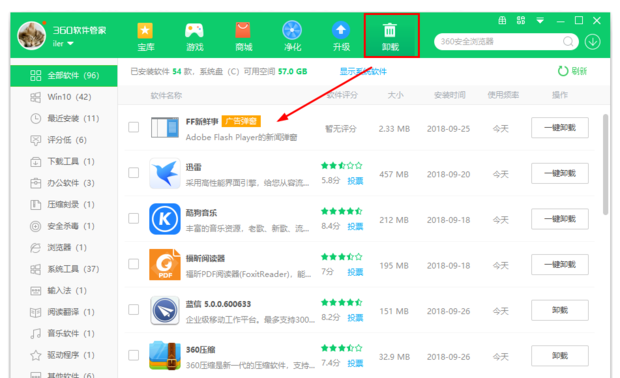The width and height of the screenshot is (620, 378).
Task: Click the search magnifier icon
Action: click(568, 42)
